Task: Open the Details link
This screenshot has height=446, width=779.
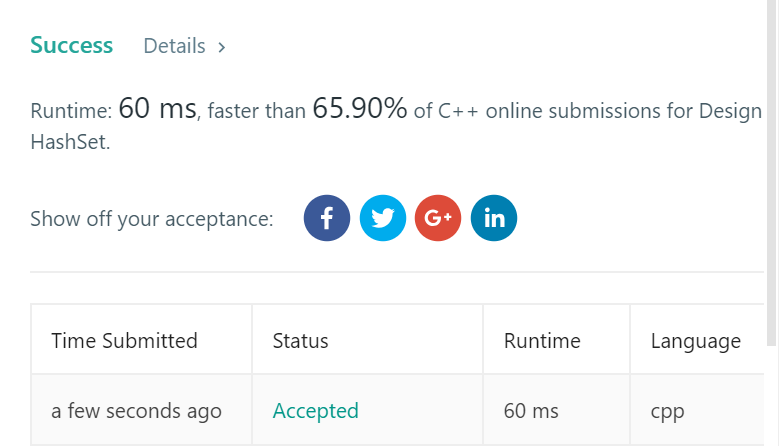Action: coord(174,46)
